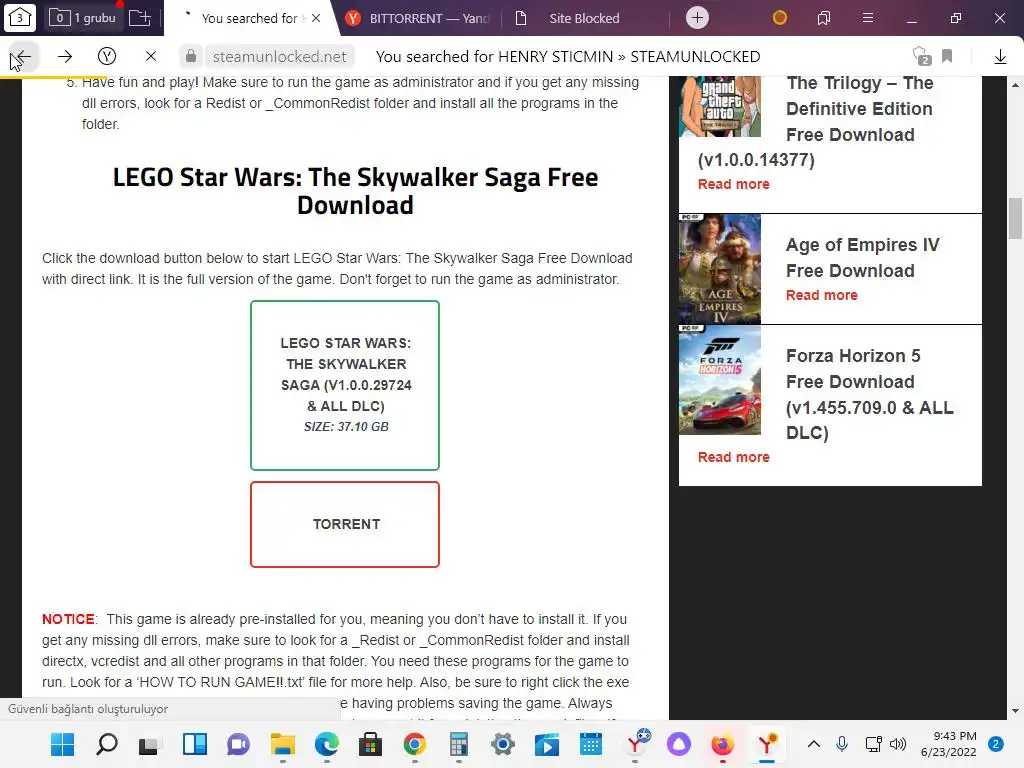The width and height of the screenshot is (1024, 768).
Task: Show hidden system tray icons
Action: click(814, 744)
